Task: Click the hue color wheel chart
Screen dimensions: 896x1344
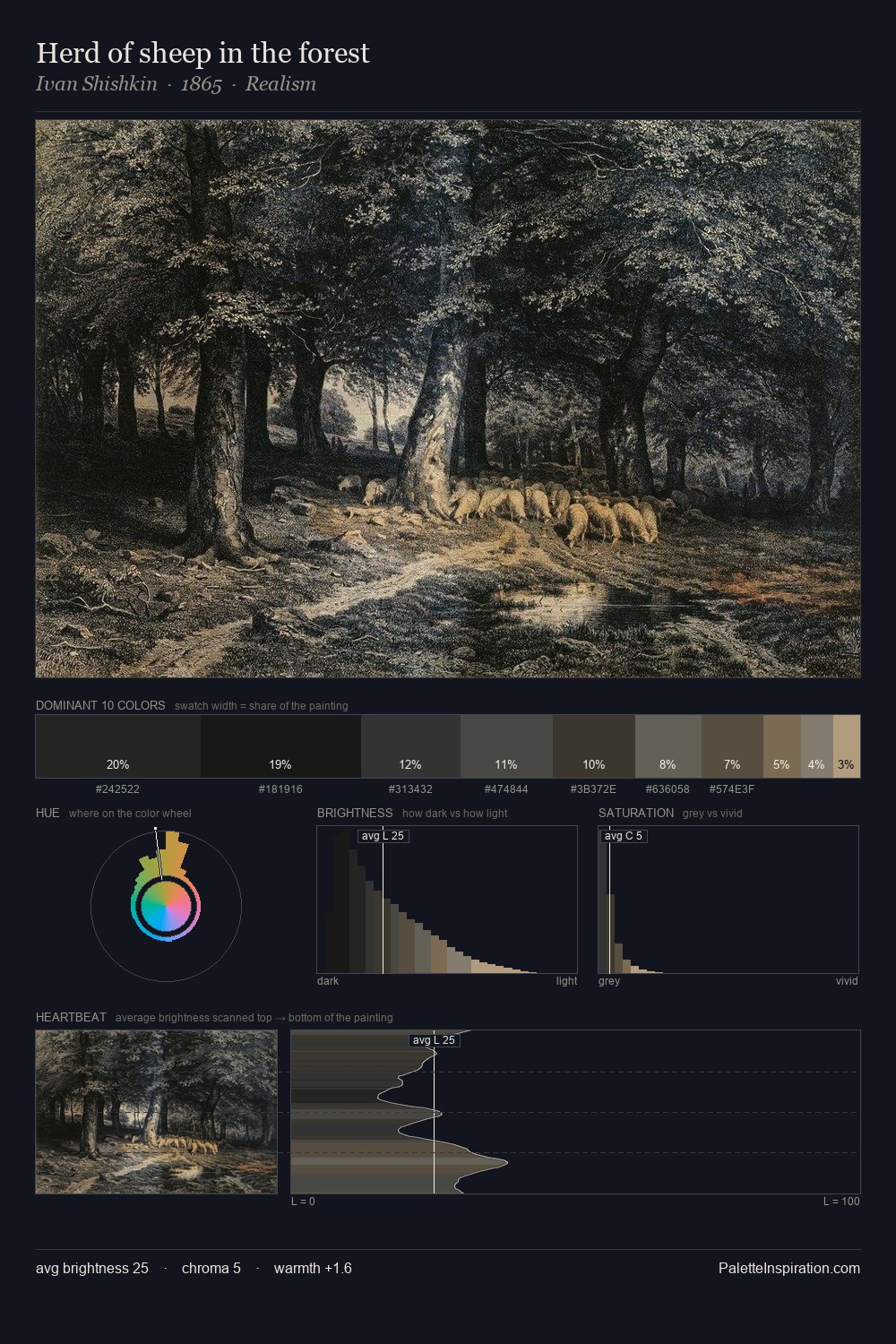Action: pyautogui.click(x=166, y=906)
